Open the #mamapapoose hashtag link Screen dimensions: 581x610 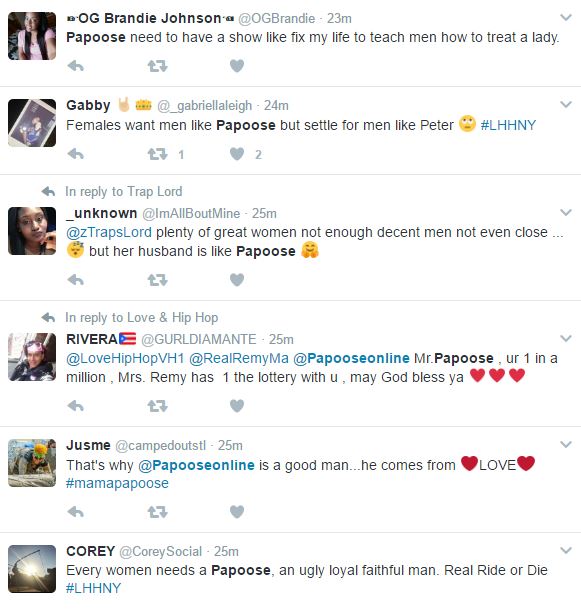coord(118,483)
